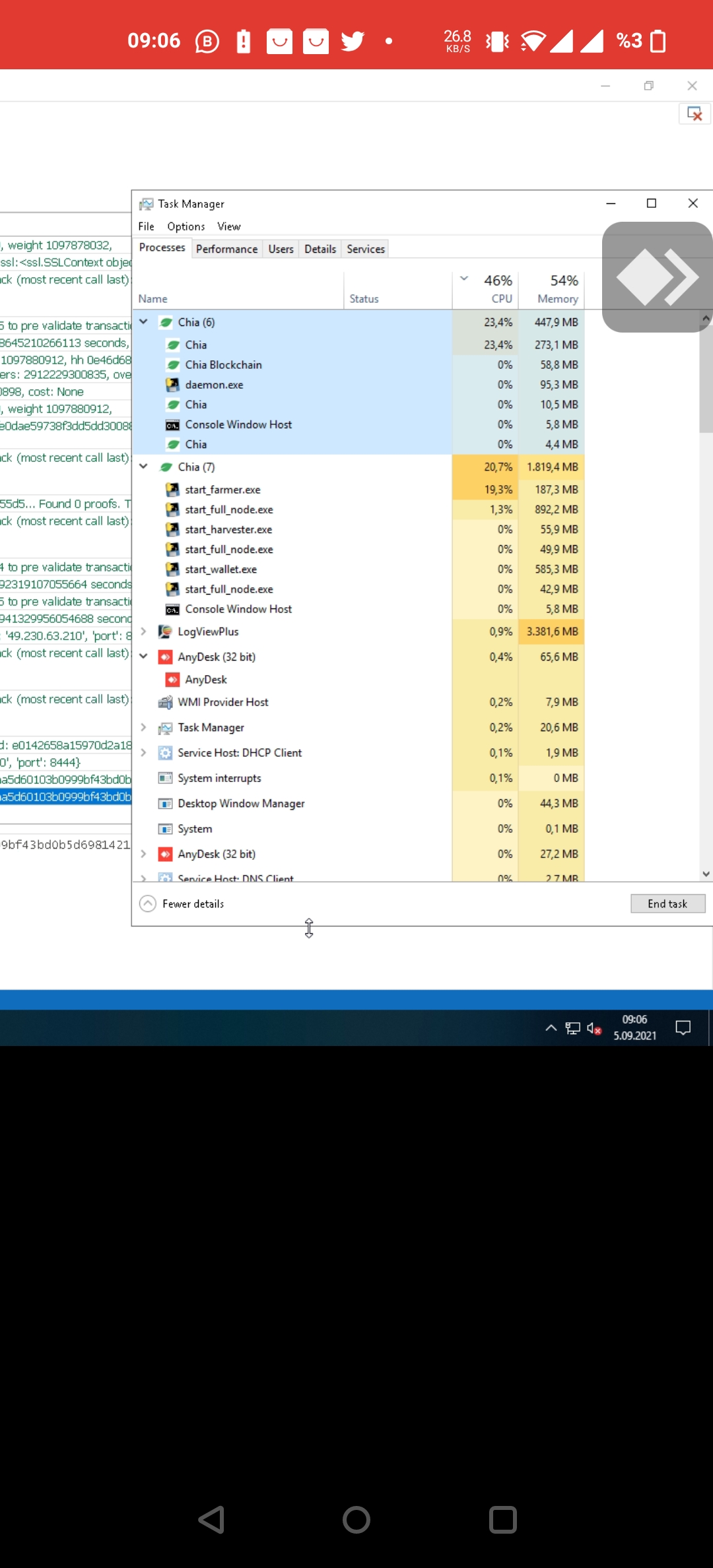Click the Desktop Window Manager icon

tap(166, 803)
